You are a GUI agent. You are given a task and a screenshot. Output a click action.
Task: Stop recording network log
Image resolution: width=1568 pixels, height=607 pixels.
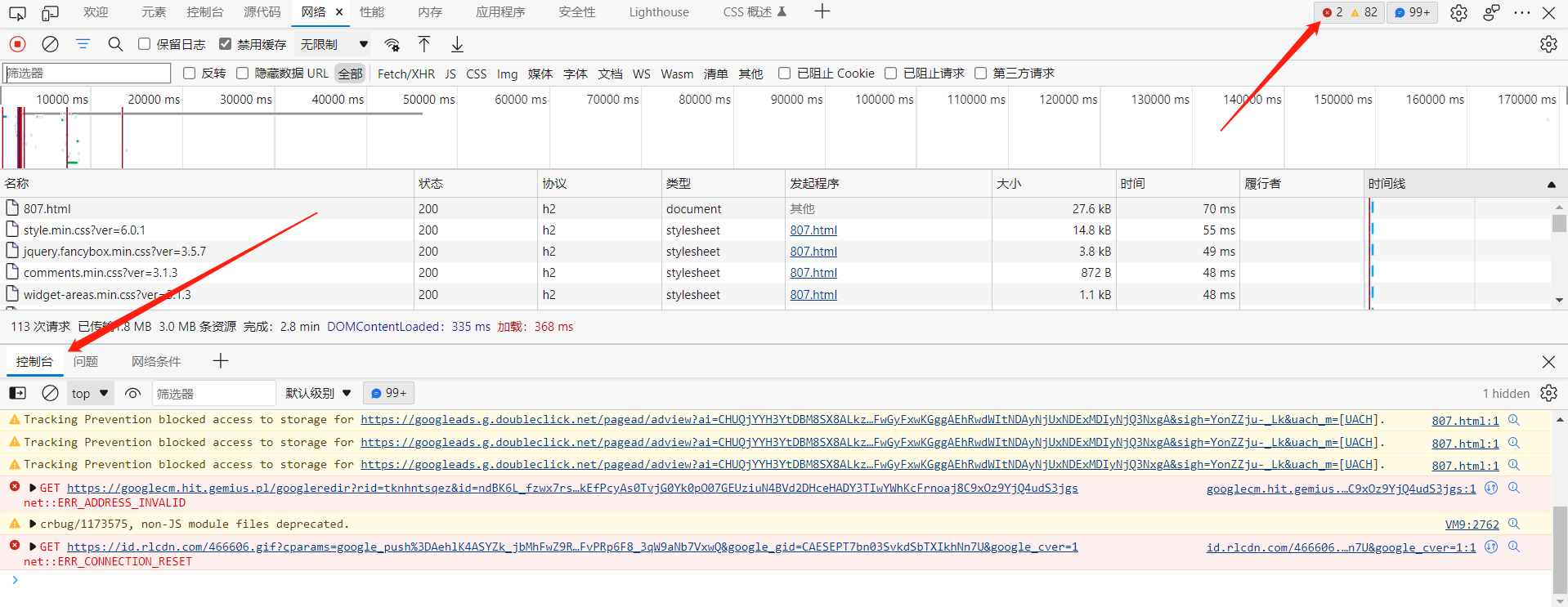click(x=17, y=44)
